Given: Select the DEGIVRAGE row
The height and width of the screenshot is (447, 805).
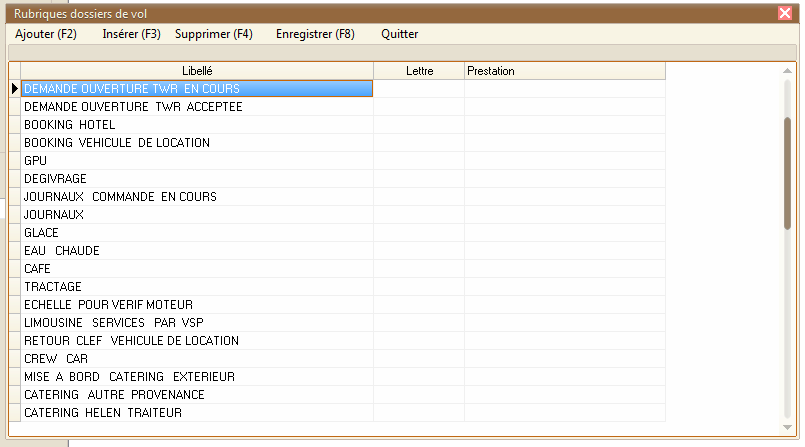Looking at the screenshot, I should click(x=197, y=179).
